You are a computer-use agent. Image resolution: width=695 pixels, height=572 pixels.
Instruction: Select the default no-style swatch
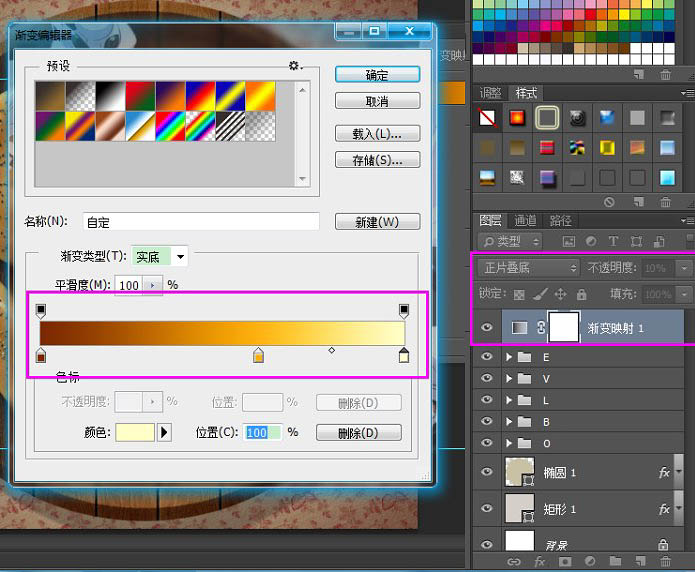coord(487,118)
